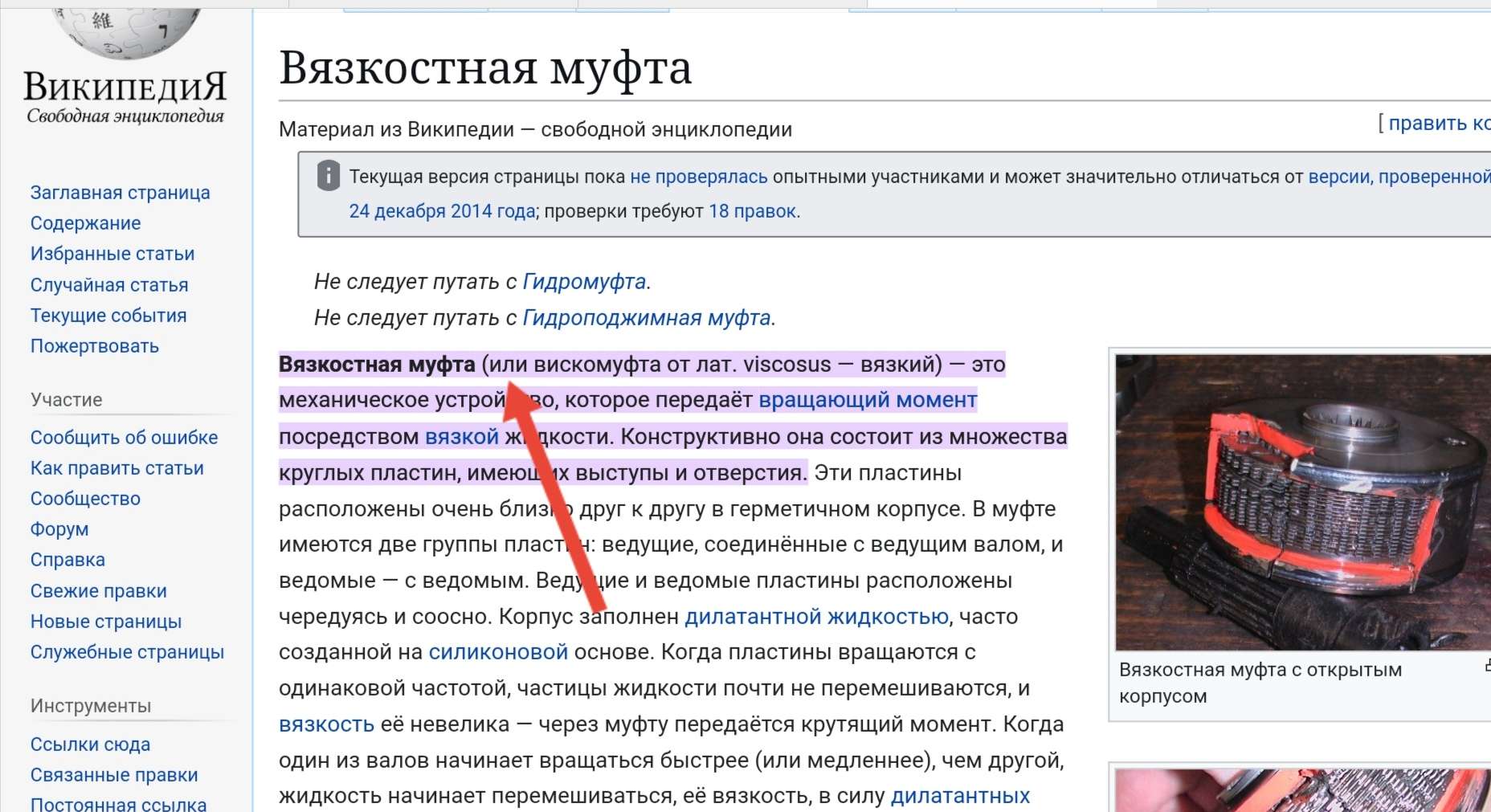
Task: Click the Участие sidebar section heading
Action: click(x=67, y=400)
